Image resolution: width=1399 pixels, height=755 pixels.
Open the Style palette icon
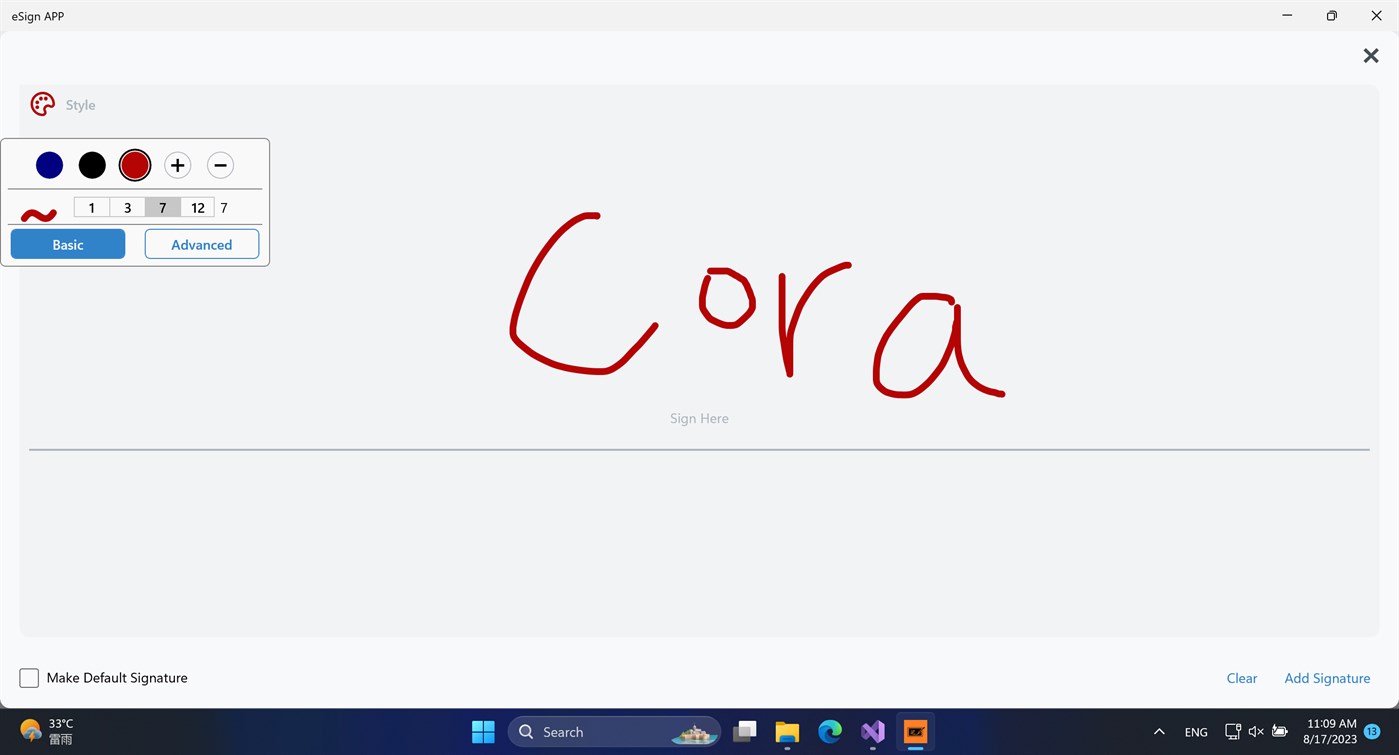(x=42, y=104)
